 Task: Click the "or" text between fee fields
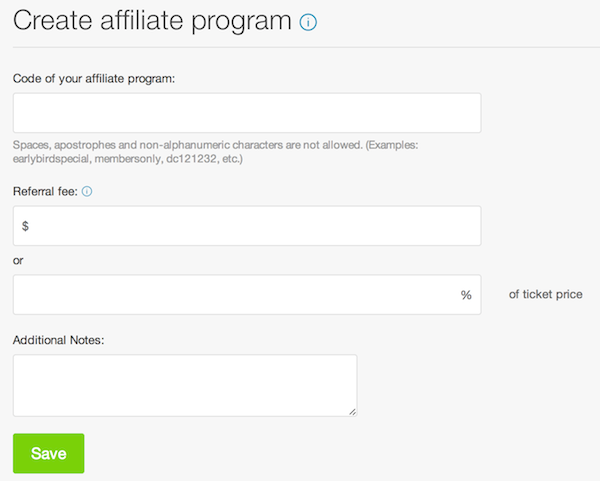(18, 261)
